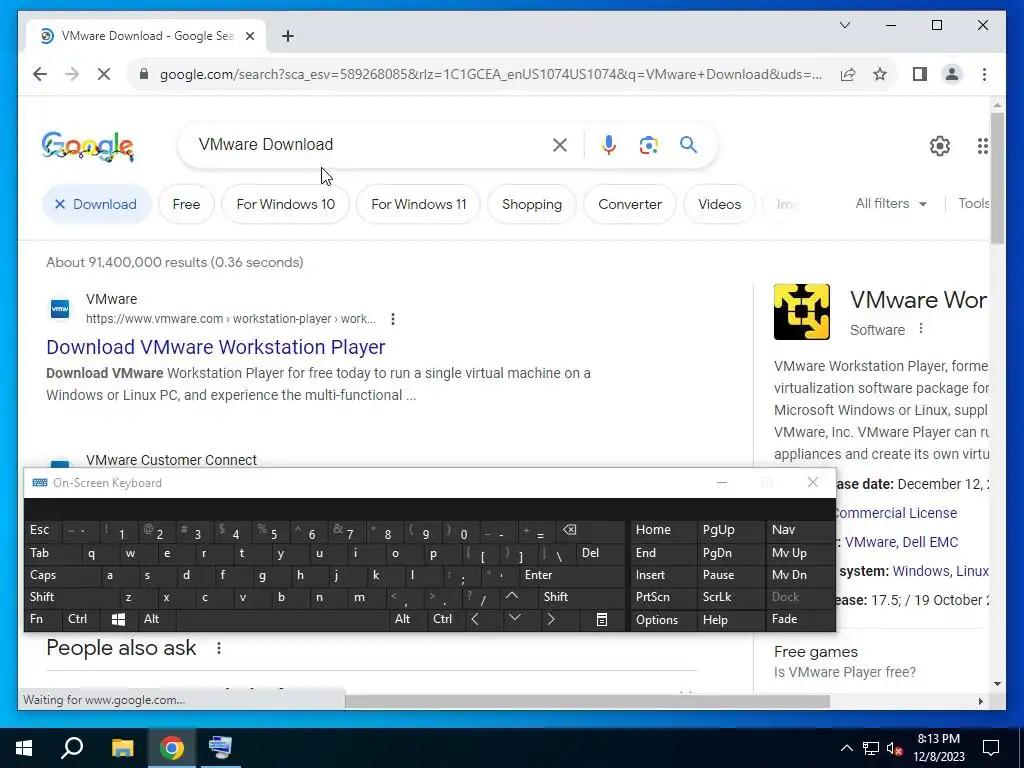The height and width of the screenshot is (768, 1024).
Task: Expand the All filters dropdown
Action: [x=891, y=204]
